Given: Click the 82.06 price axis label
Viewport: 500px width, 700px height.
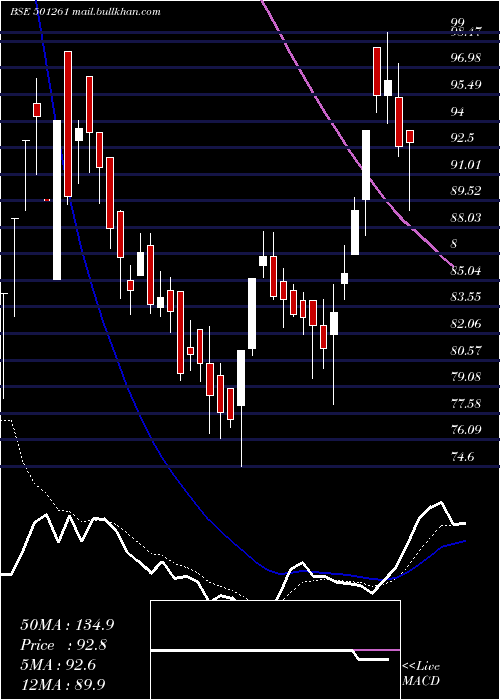Looking at the screenshot, I should coord(466,324).
